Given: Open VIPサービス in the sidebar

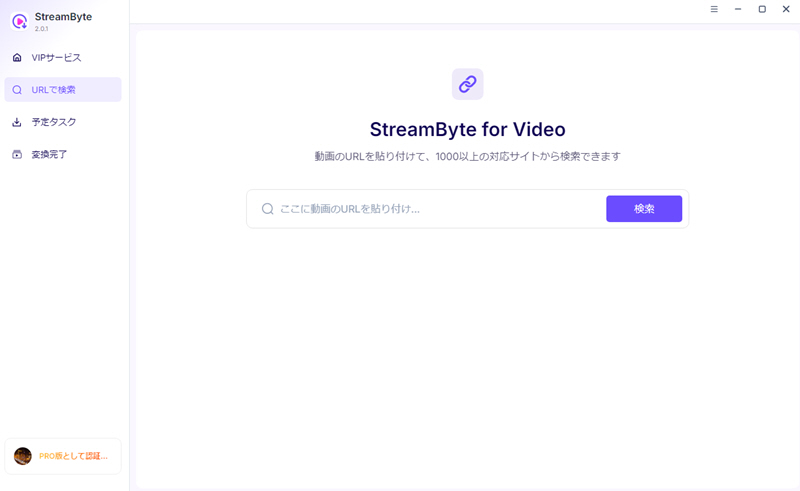Looking at the screenshot, I should 63,58.
